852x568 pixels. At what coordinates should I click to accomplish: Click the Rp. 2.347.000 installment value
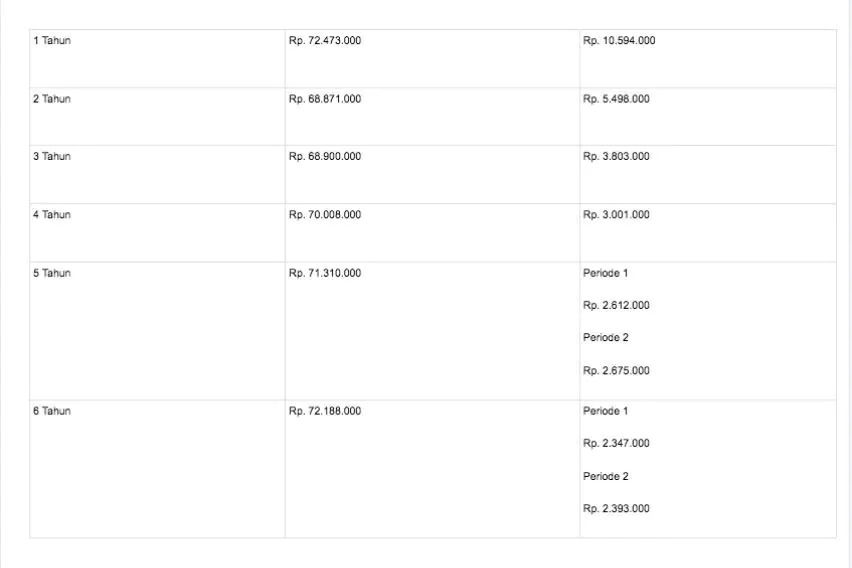click(616, 444)
